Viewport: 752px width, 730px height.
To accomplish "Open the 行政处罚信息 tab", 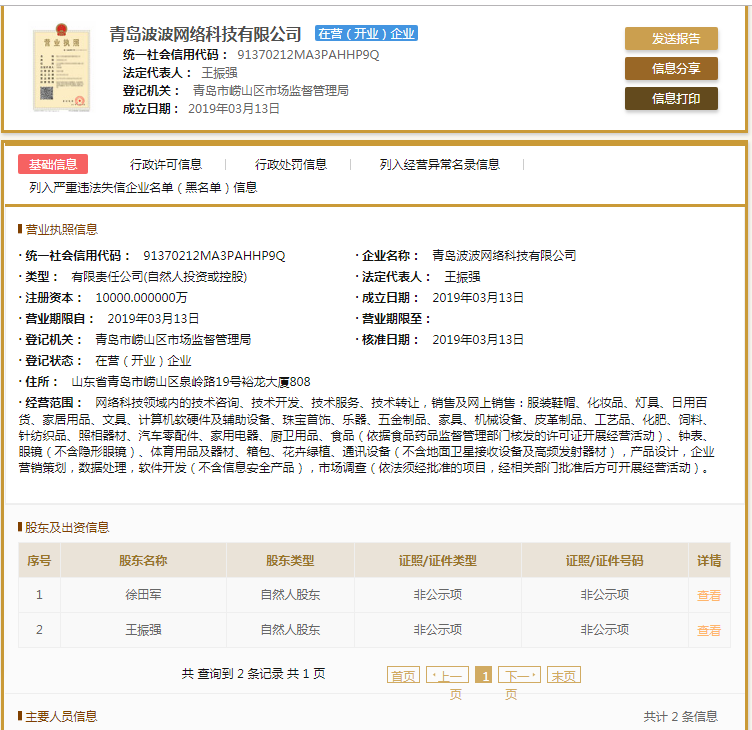I will (290, 165).
